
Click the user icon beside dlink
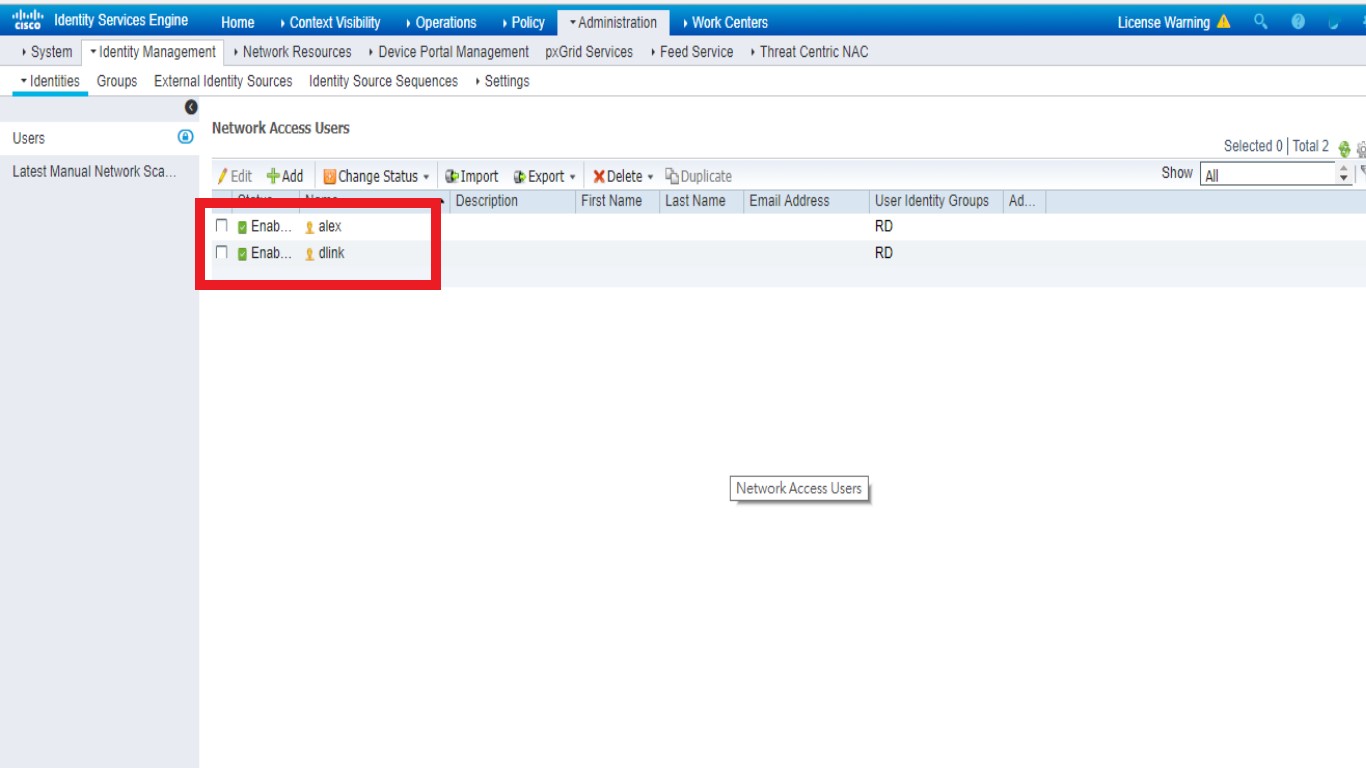(309, 254)
